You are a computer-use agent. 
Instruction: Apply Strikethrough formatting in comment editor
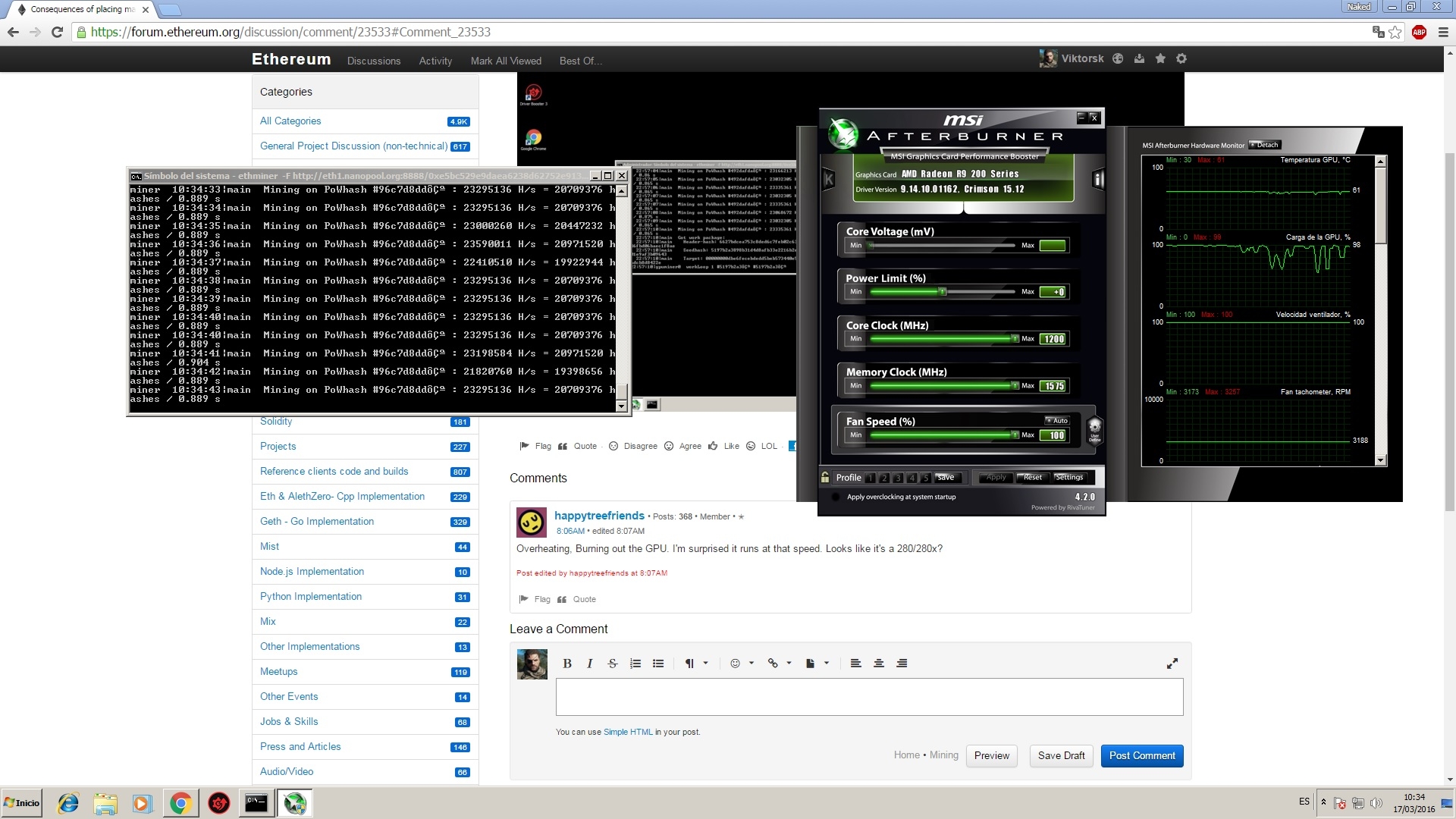[x=613, y=664]
